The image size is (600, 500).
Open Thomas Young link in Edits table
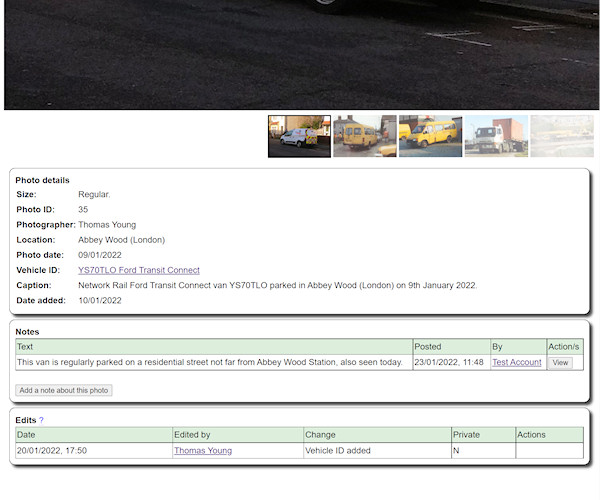pos(202,451)
